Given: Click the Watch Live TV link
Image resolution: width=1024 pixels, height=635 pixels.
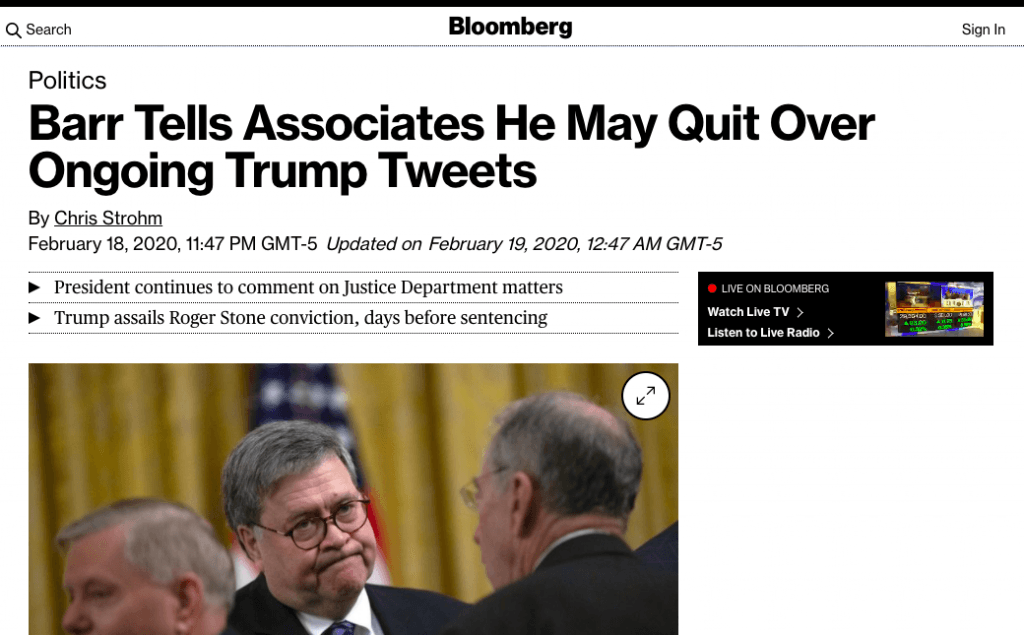Looking at the screenshot, I should coord(748,312).
